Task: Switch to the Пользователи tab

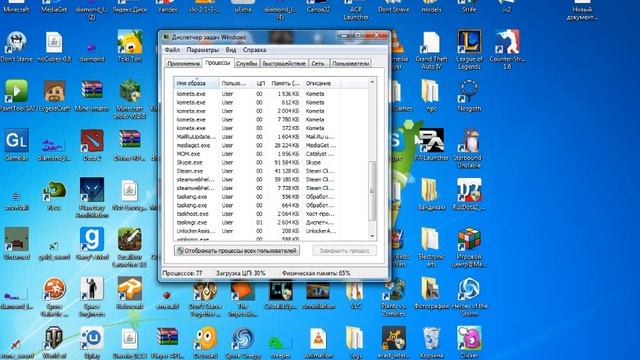Action: 351,64
